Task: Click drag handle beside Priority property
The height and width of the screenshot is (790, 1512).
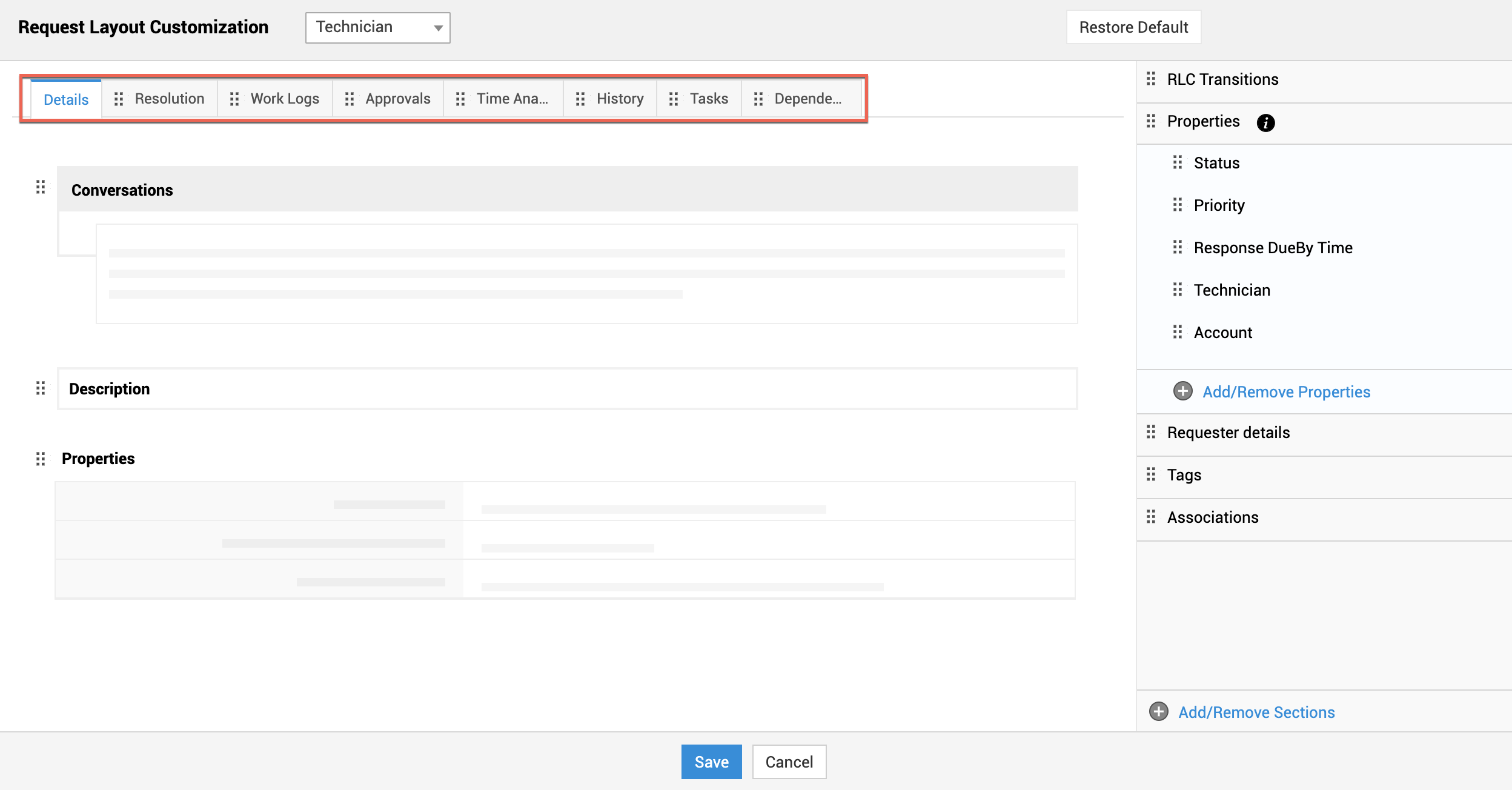Action: tap(1178, 205)
